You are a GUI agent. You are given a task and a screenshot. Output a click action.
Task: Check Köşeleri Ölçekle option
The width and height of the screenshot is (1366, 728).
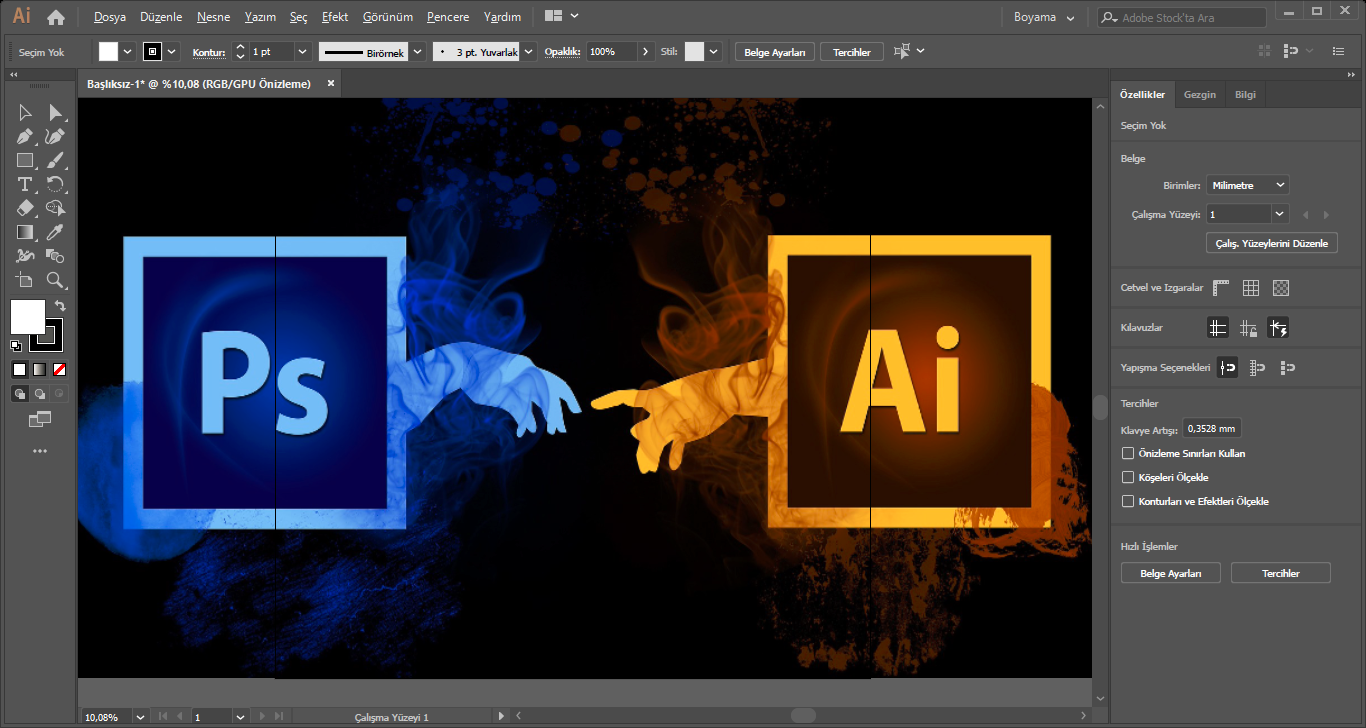[x=1128, y=477]
